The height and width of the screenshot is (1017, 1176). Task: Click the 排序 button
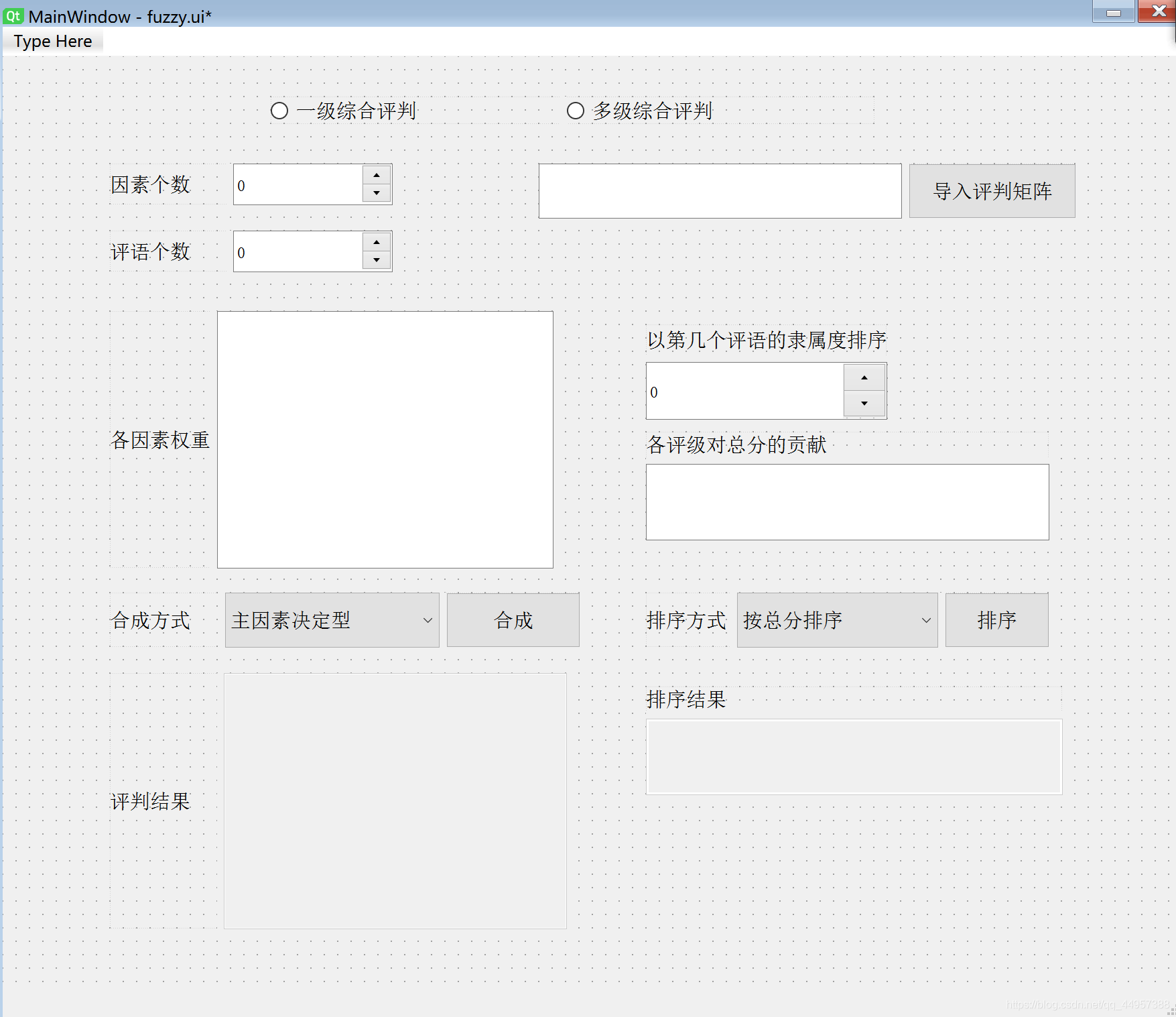point(996,620)
